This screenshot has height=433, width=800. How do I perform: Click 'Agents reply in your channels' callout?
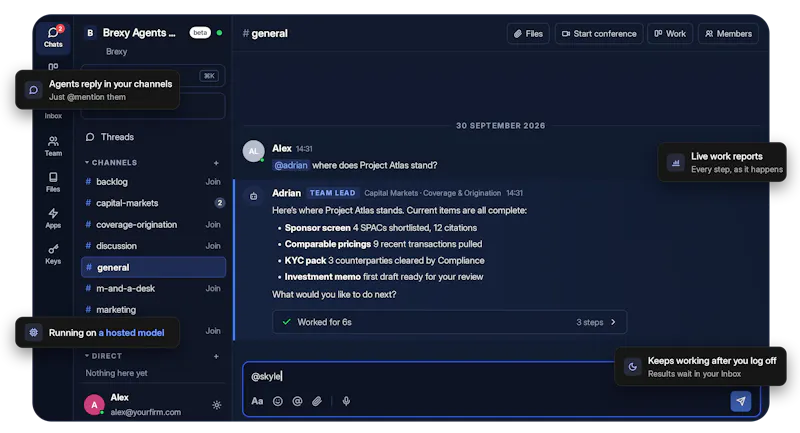(97, 90)
